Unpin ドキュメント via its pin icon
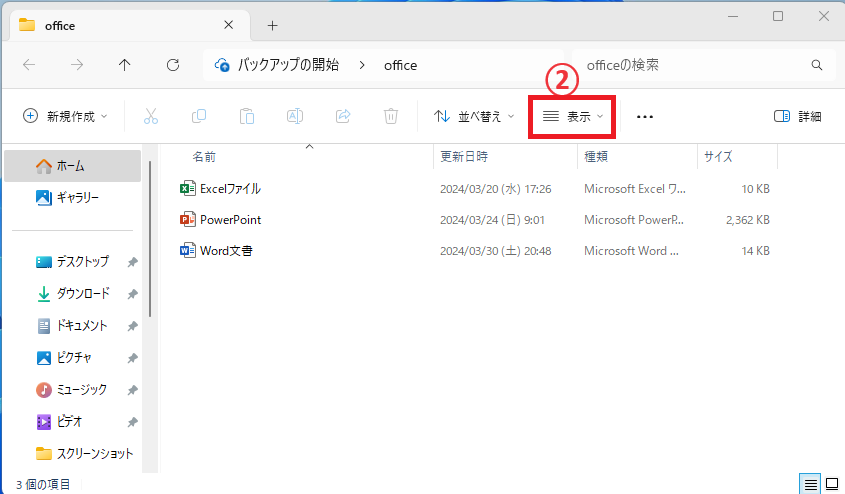The height and width of the screenshot is (494, 845). coord(132,326)
